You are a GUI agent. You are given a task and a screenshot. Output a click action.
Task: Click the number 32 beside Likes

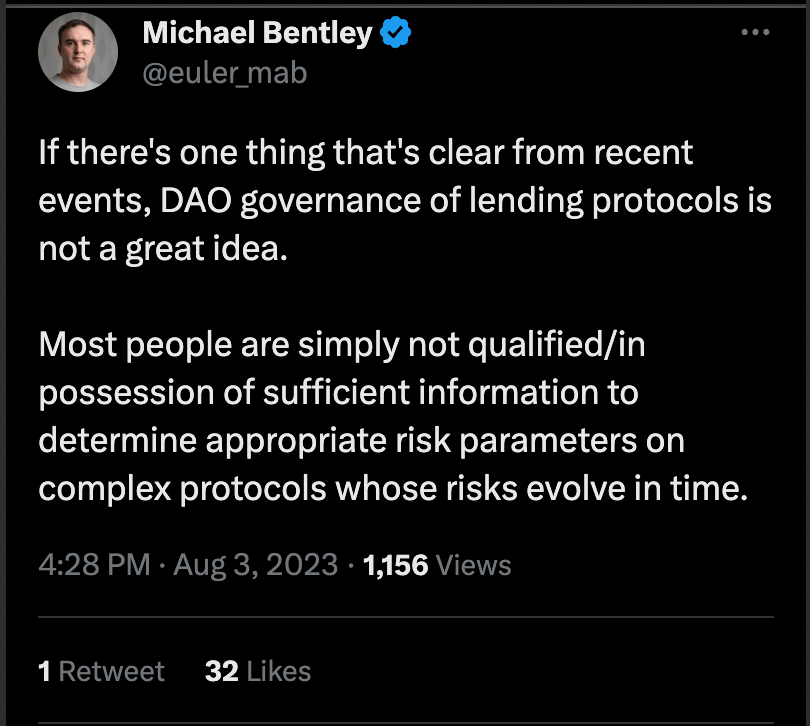click(x=222, y=671)
